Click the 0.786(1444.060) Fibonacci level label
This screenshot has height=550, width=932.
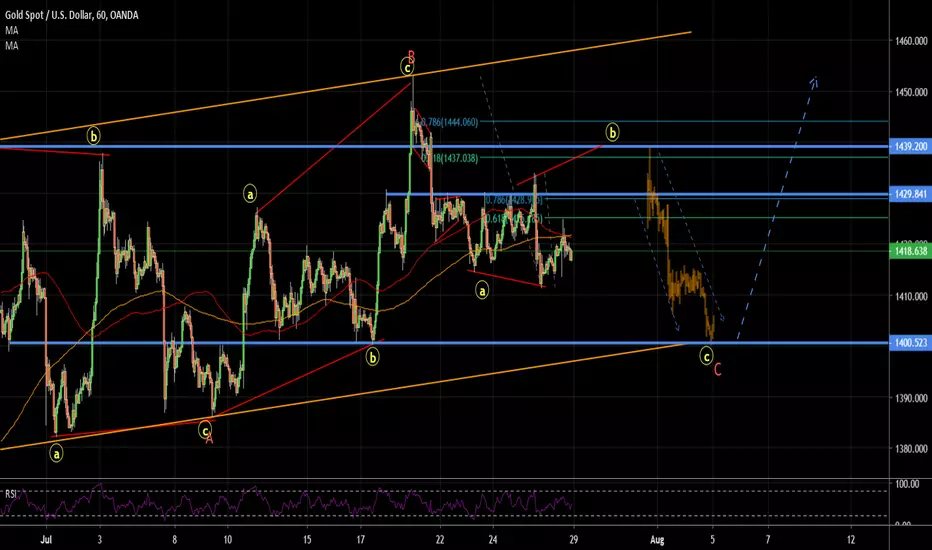[x=449, y=122]
